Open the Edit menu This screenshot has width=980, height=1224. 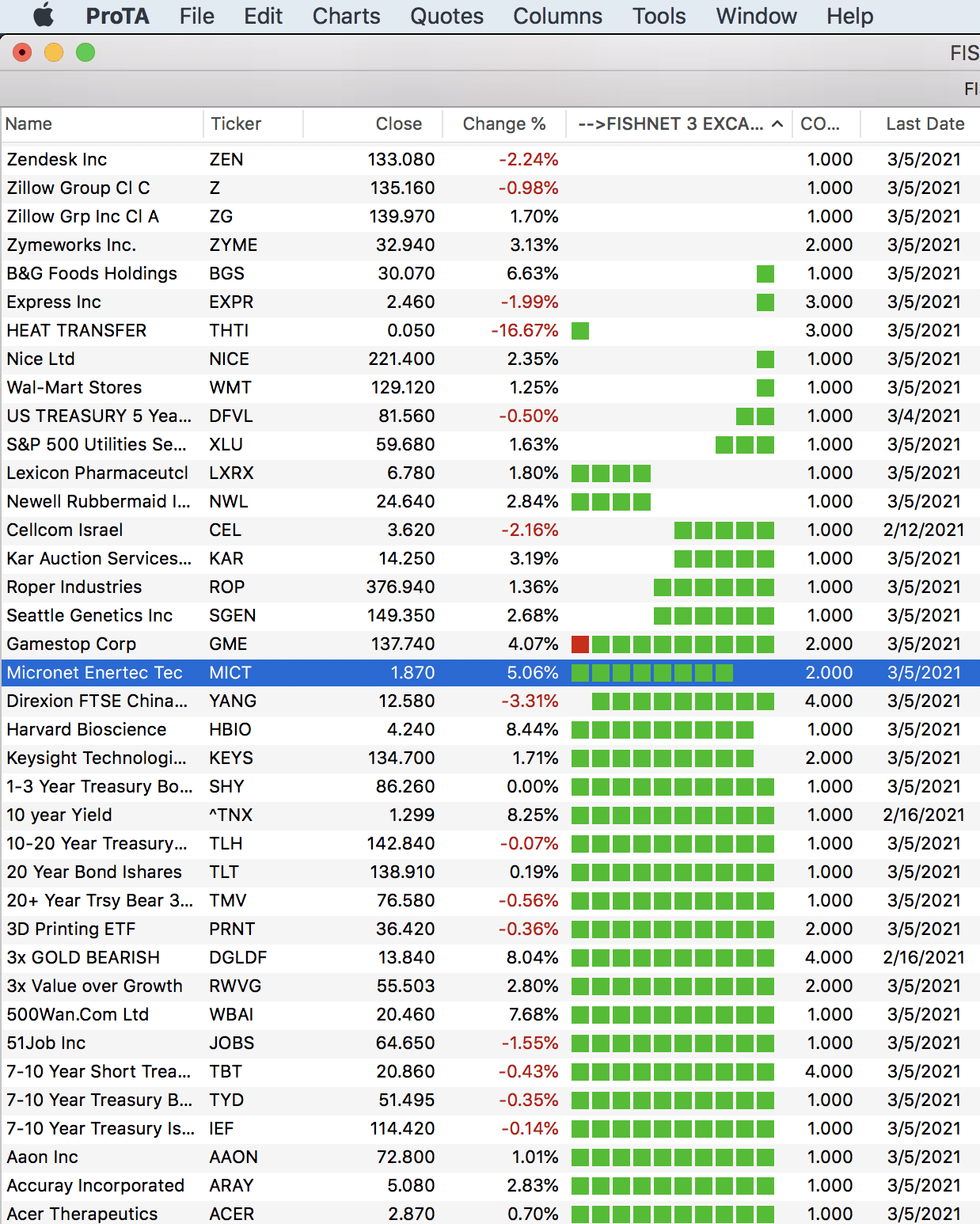coord(263,16)
